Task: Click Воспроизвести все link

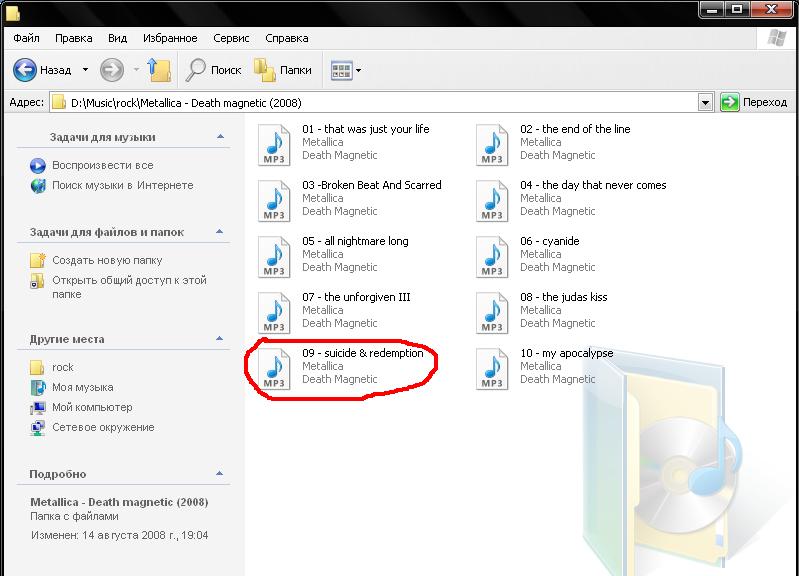Action: click(x=102, y=165)
